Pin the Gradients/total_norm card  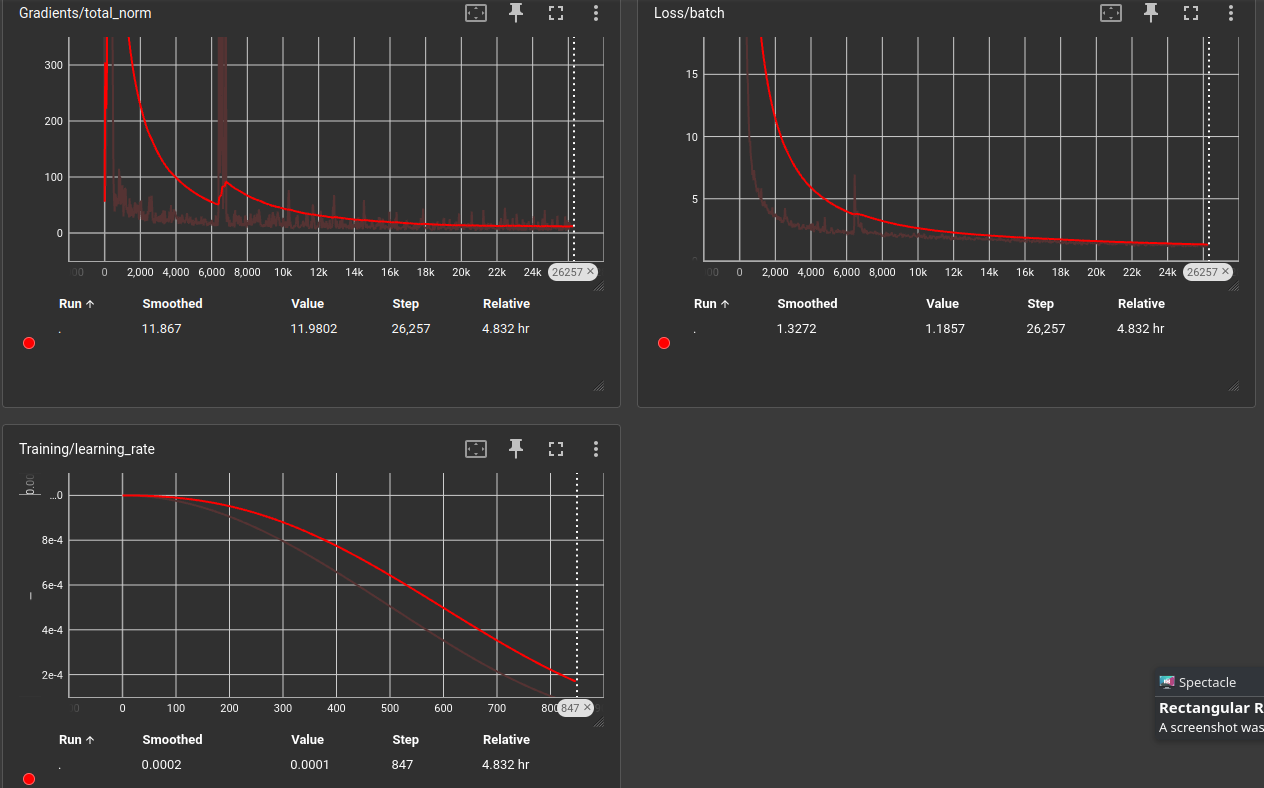pos(516,13)
